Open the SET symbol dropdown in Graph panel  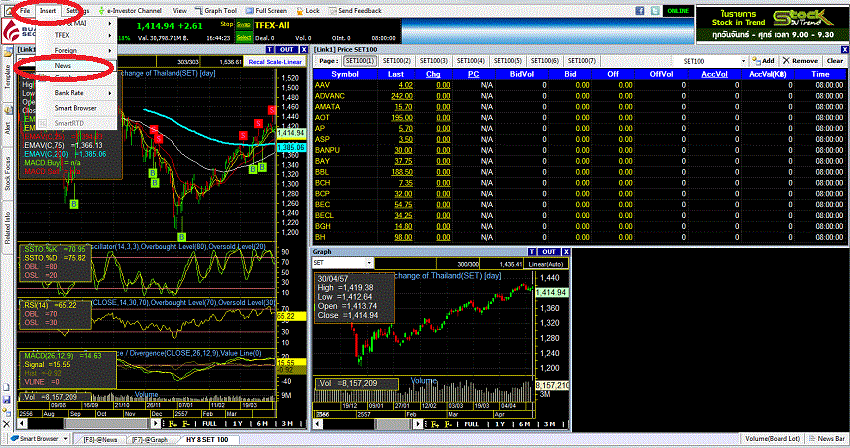click(x=369, y=263)
